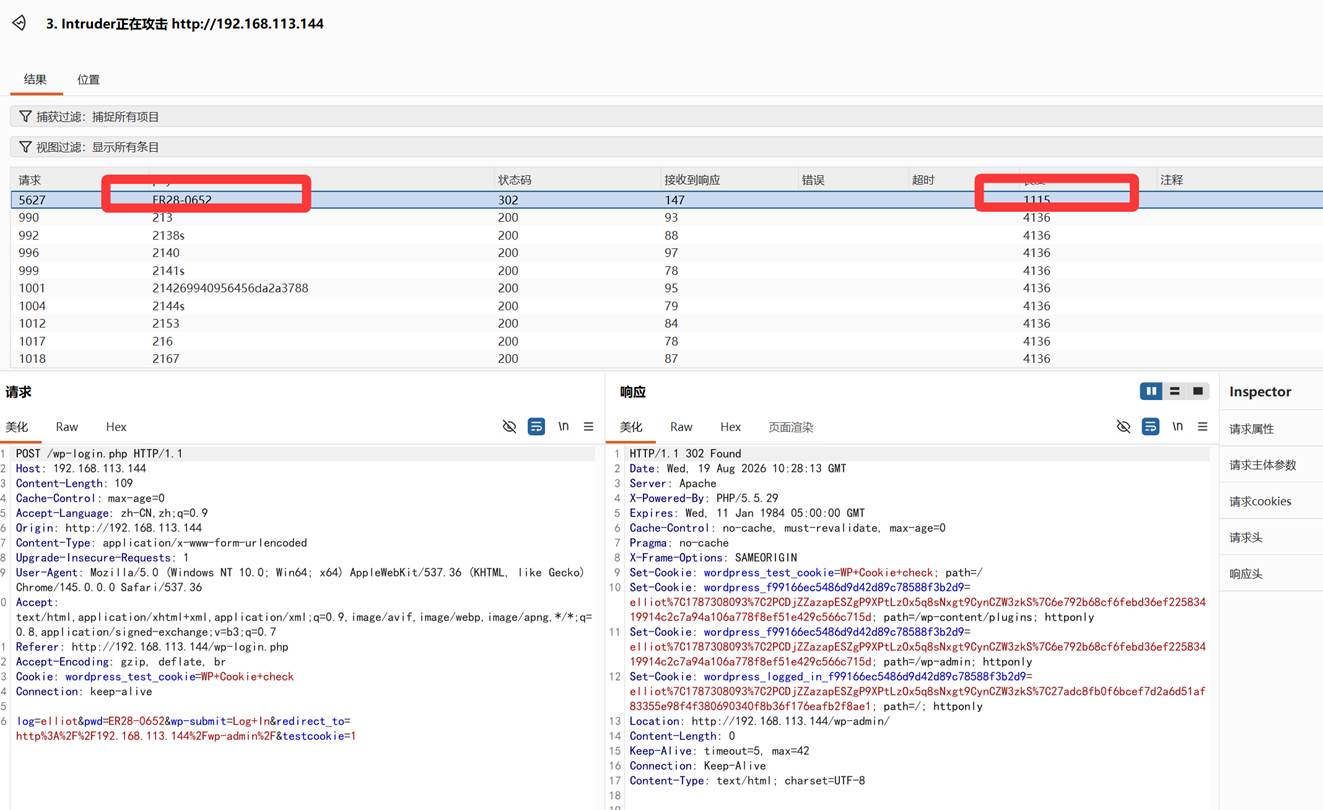The height and width of the screenshot is (810, 1323).
Task: Open the request panel Raw tab
Action: coord(67,427)
